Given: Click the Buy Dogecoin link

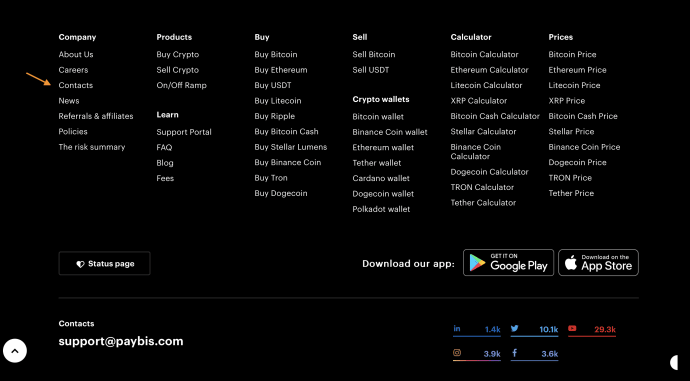Looking at the screenshot, I should (281, 193).
